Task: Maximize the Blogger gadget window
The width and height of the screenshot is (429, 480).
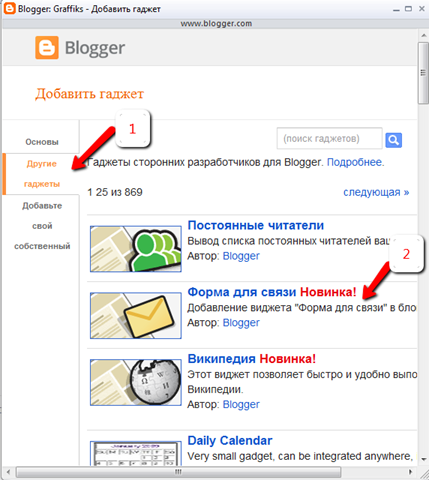Action: [x=408, y=9]
